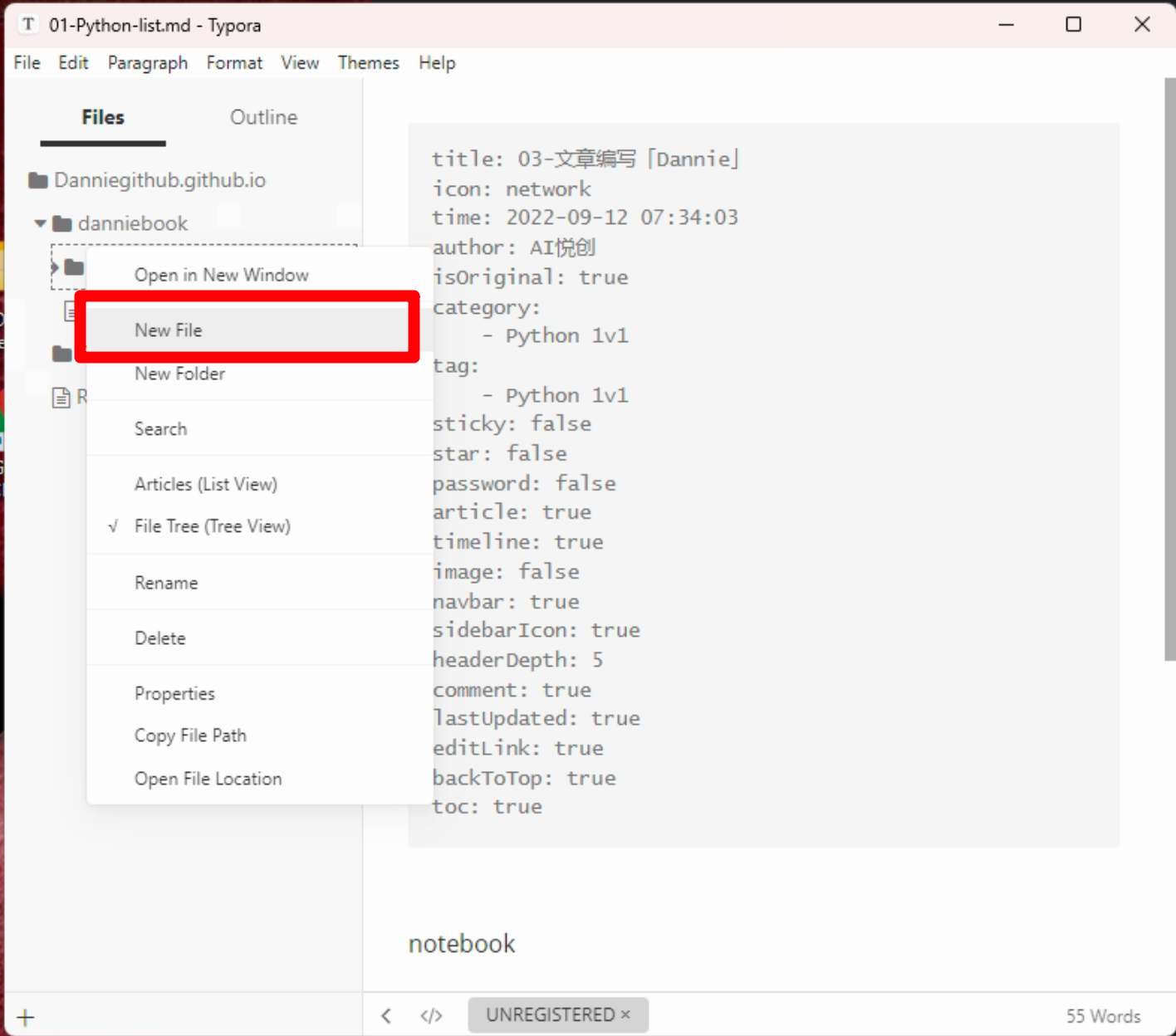
Task: Click the Danniegithub.github.io root folder icon
Action: (x=38, y=180)
